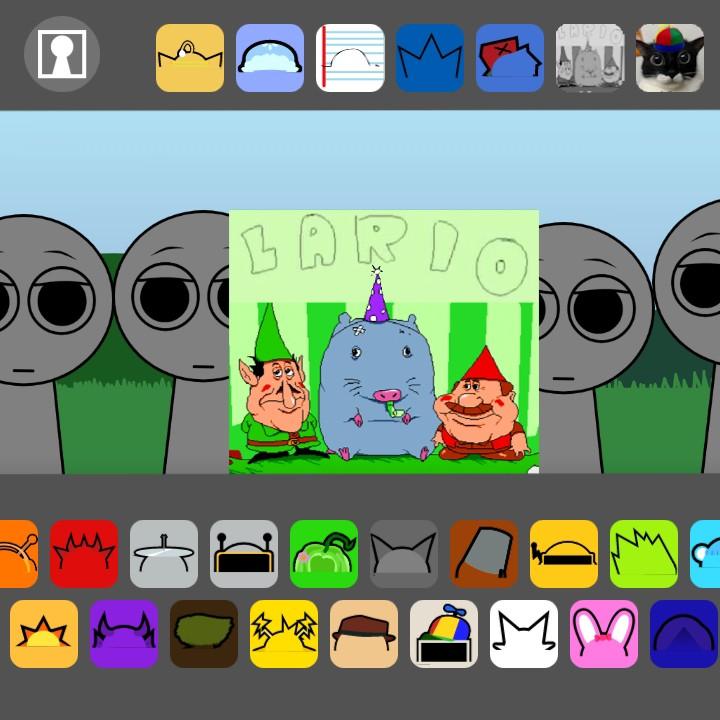Viewport: 720px width, 720px height.
Task: Choose the lined notebook paper icon
Action: click(350, 58)
